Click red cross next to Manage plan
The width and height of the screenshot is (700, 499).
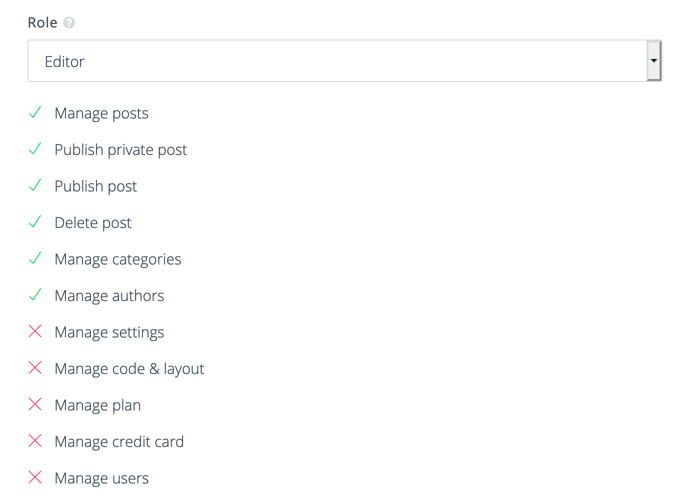[x=35, y=404]
